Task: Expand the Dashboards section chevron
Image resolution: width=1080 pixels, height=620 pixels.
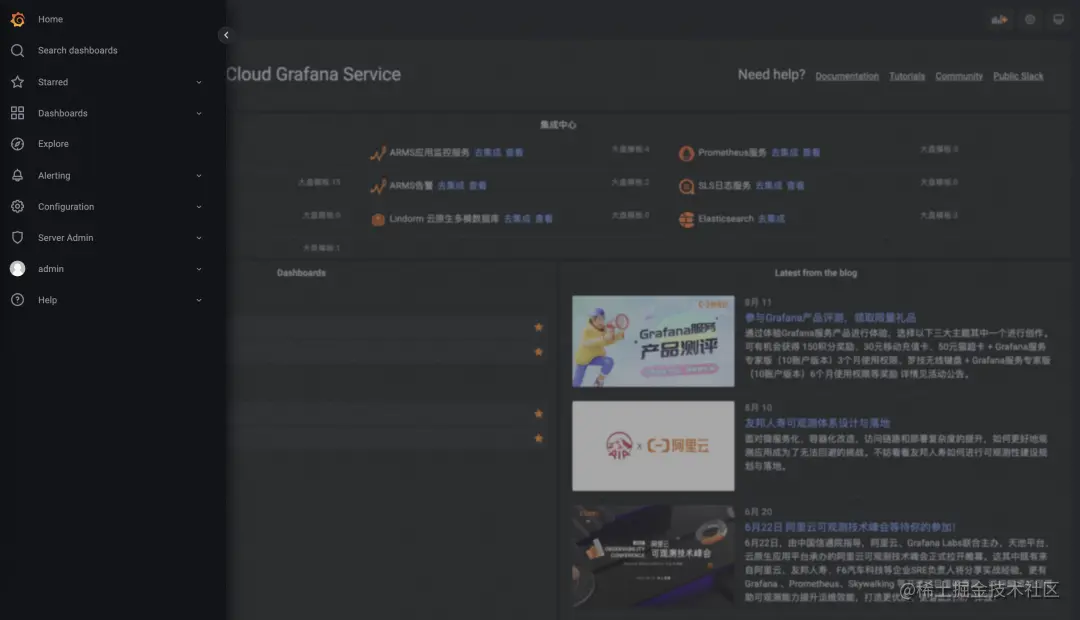Action: click(198, 113)
